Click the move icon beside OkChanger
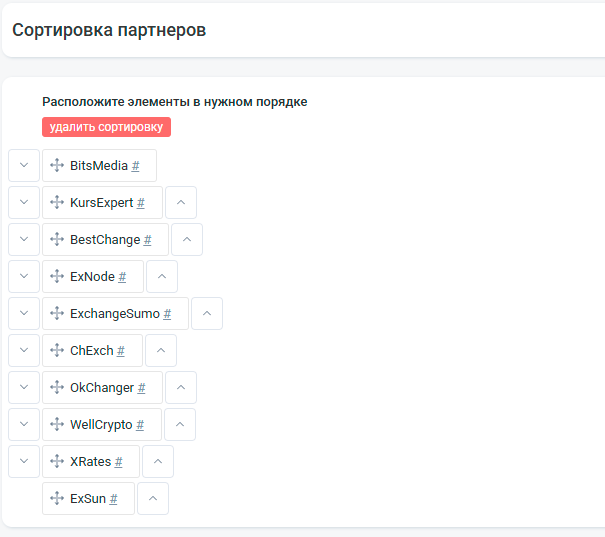The image size is (605, 537). pyautogui.click(x=57, y=387)
